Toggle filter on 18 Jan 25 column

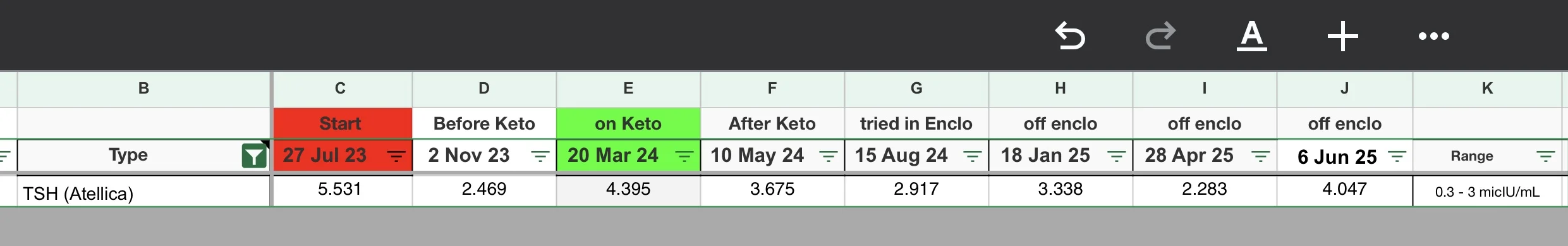[1116, 156]
